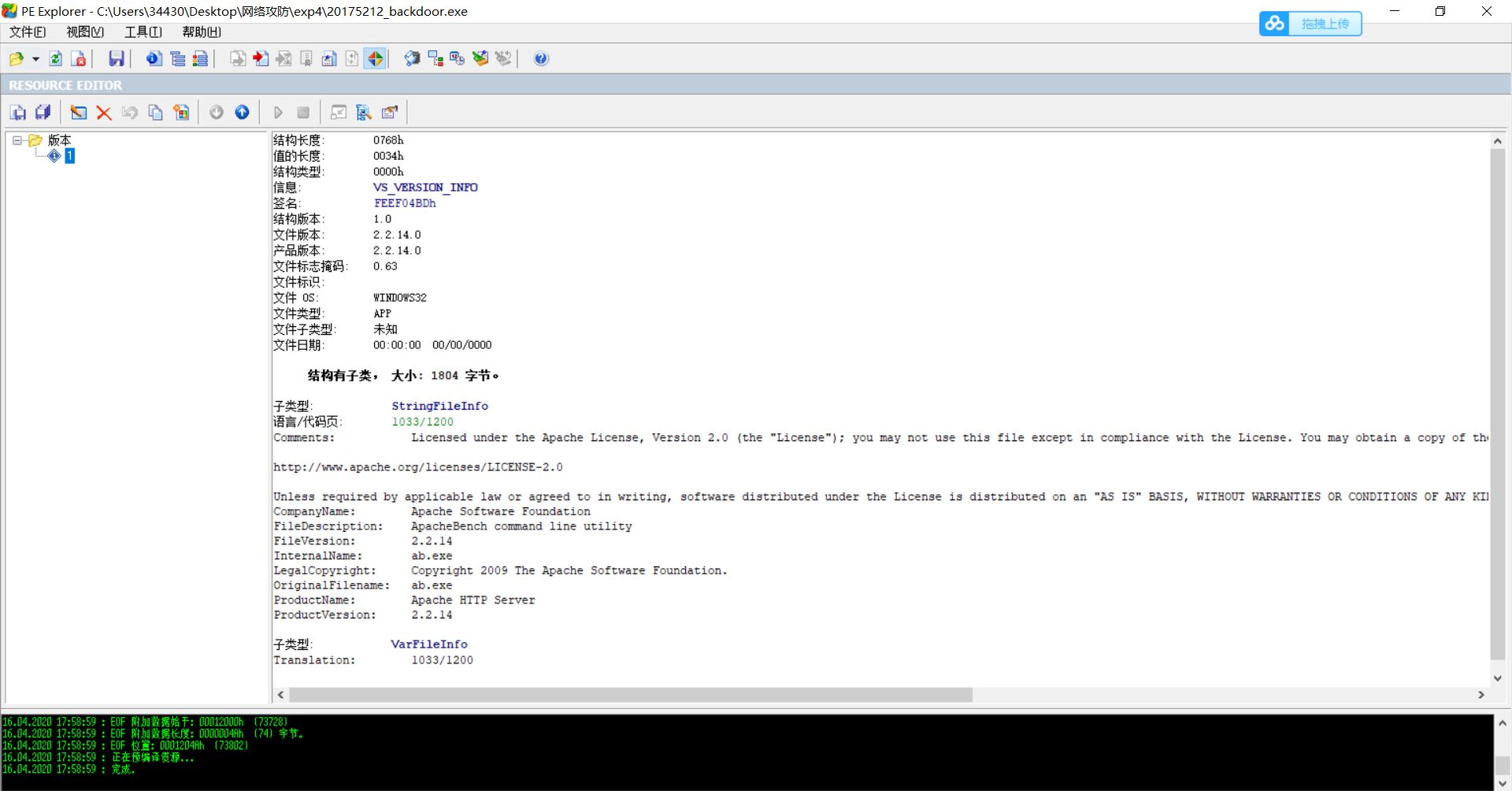Click the edit resource pencil icon

[79, 113]
